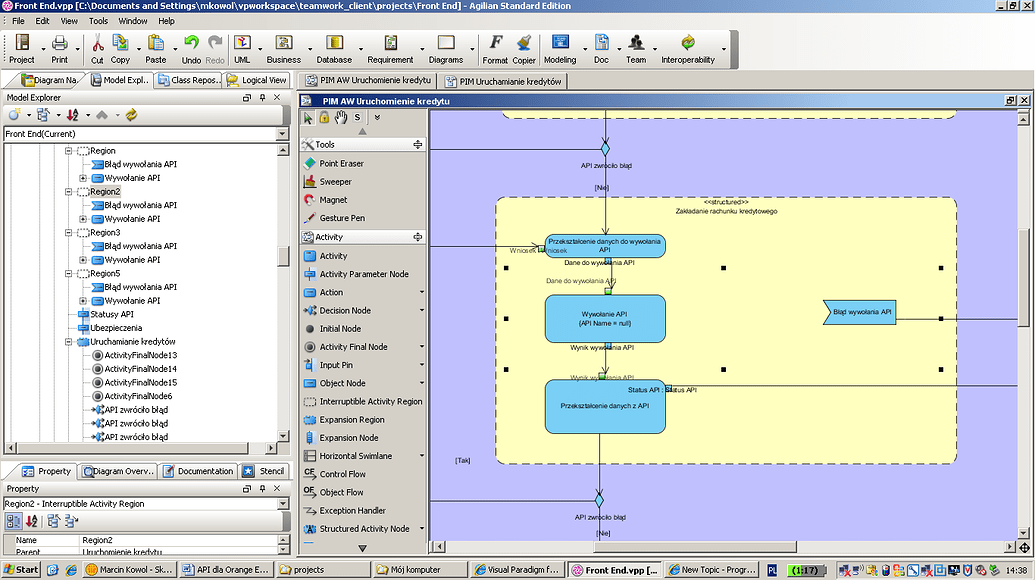Click the Format toolbar button
1035x580 pixels.
pyautogui.click(x=495, y=49)
